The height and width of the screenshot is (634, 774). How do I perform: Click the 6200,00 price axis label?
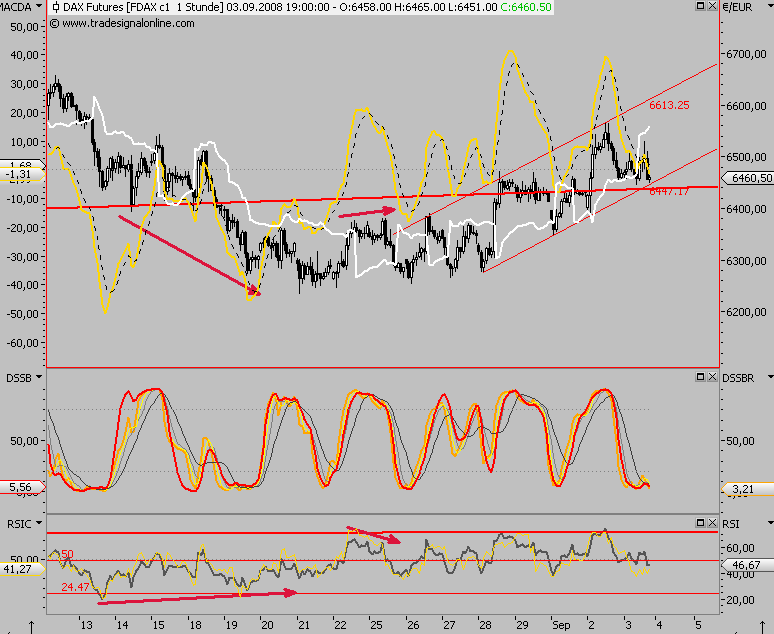[x=746, y=312]
